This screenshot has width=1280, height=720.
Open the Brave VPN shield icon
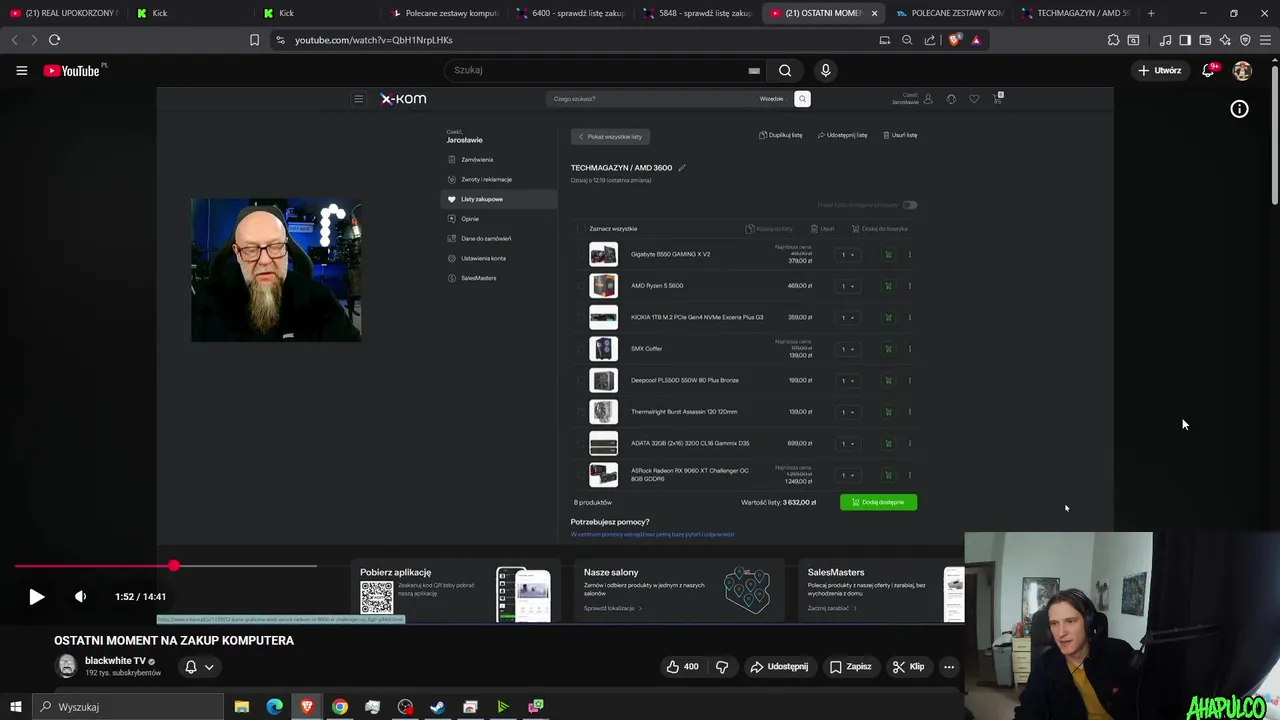point(1245,40)
